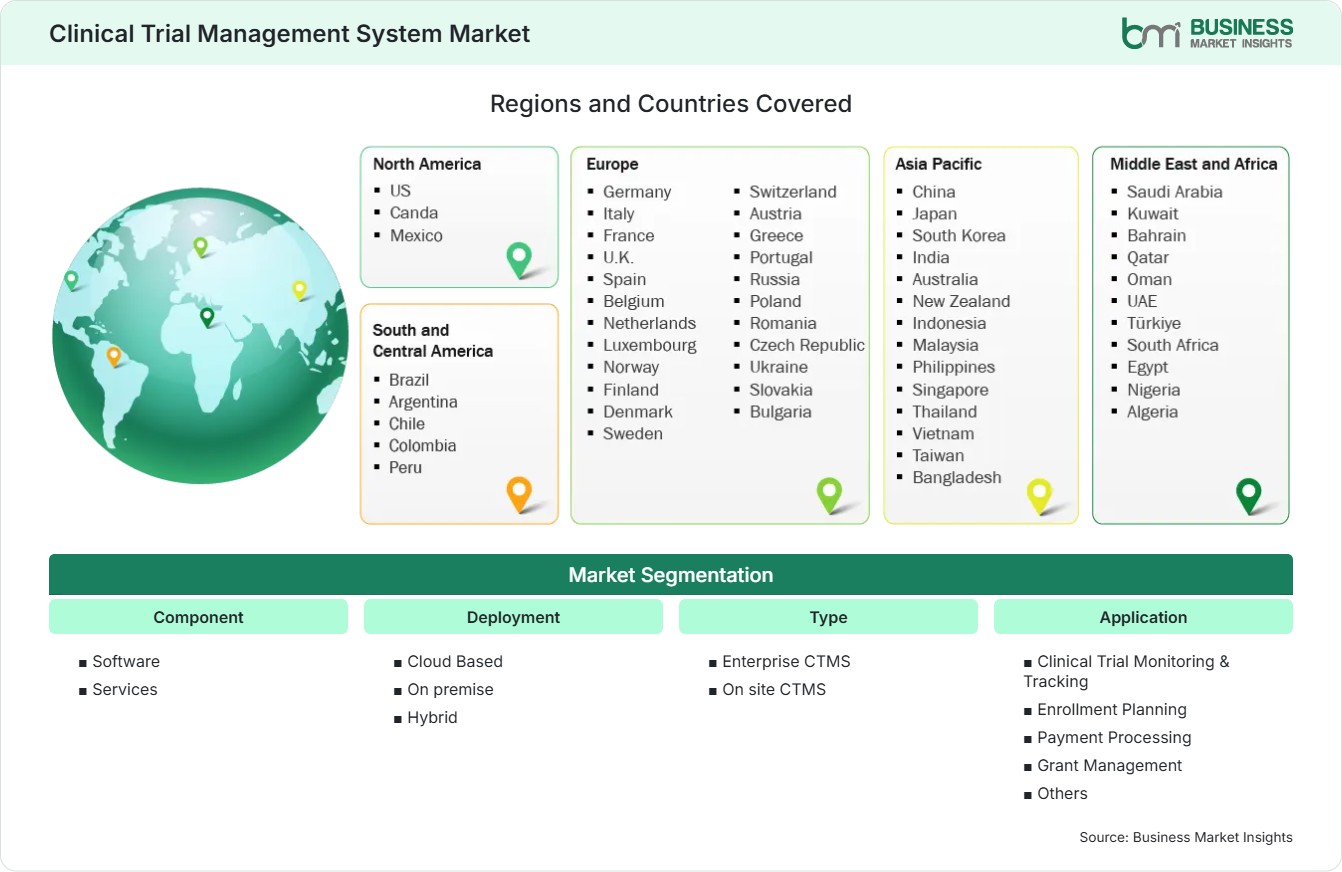This screenshot has height=872, width=1342.
Task: Click the orange pin on globe over South America
Action: pyautogui.click(x=114, y=356)
